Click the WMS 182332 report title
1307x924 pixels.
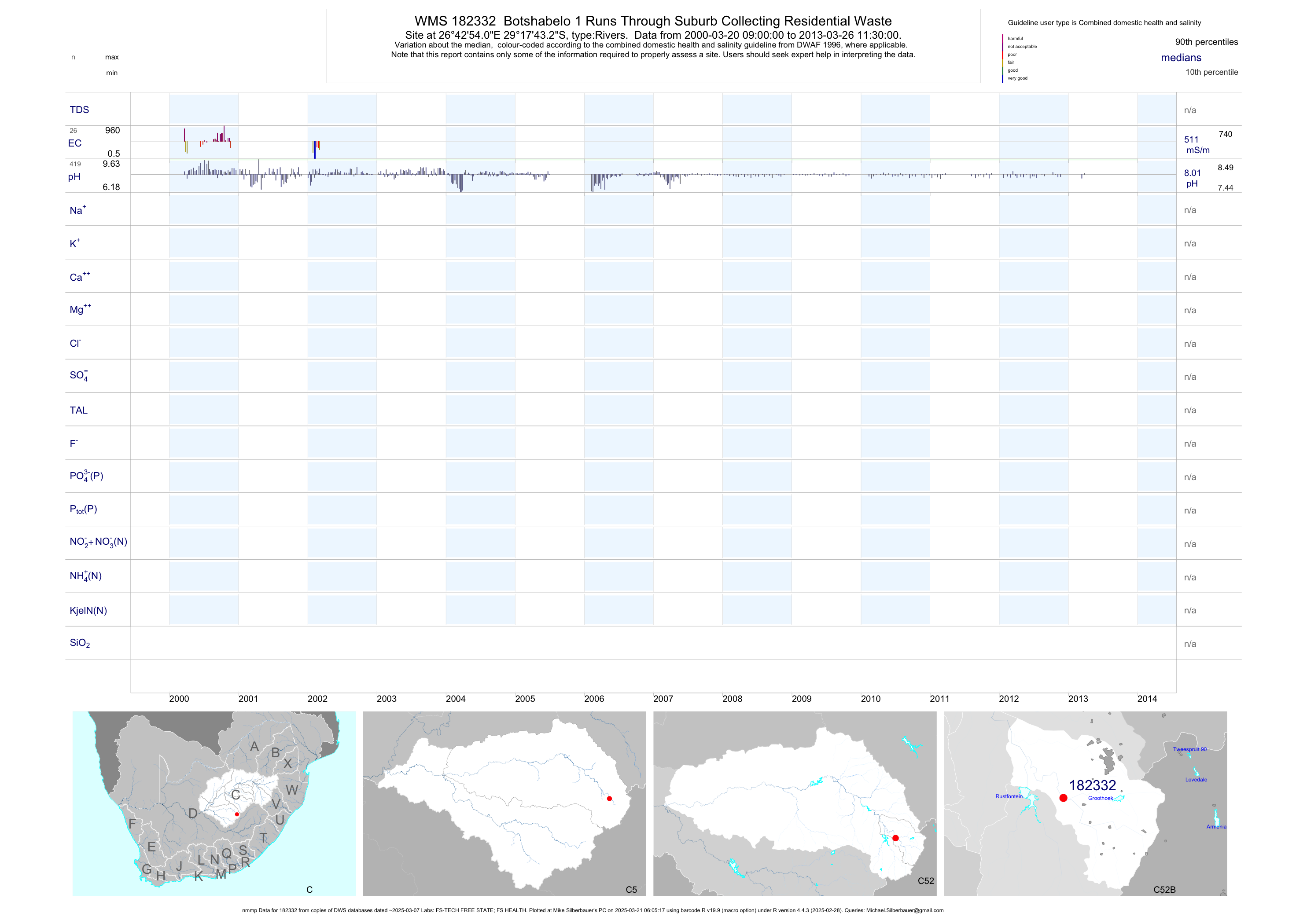pyautogui.click(x=652, y=21)
